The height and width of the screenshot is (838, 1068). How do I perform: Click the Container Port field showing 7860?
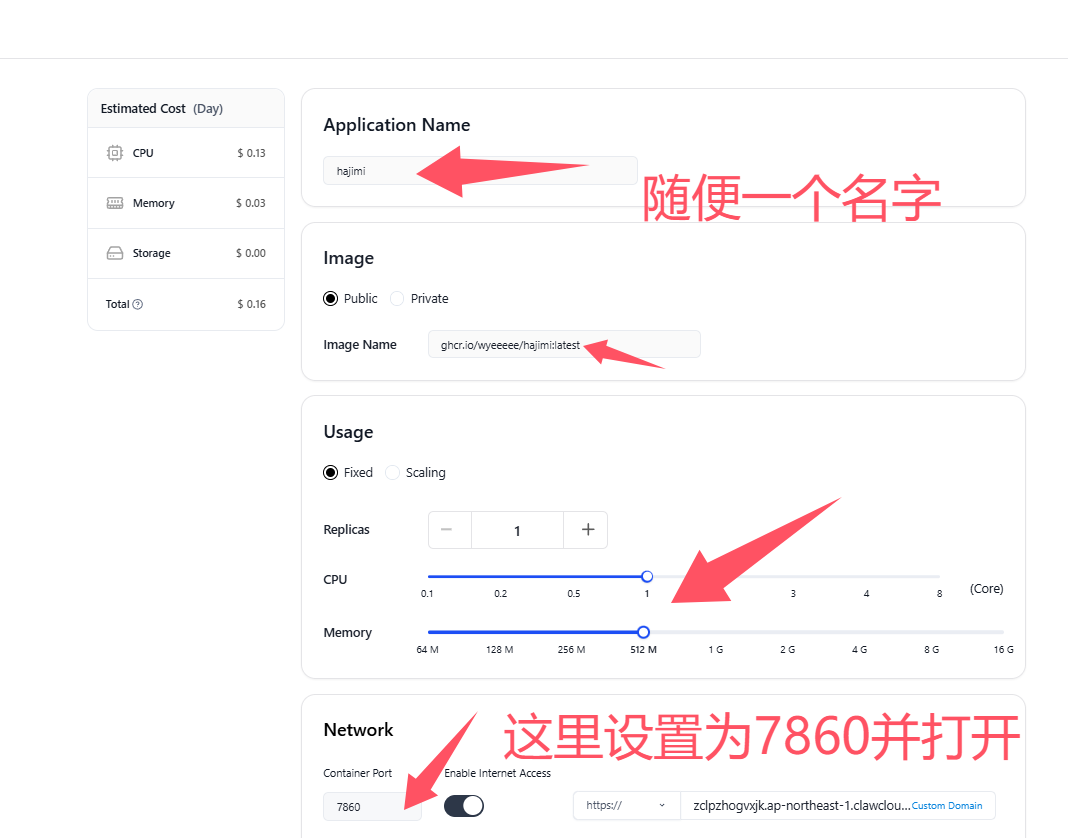[372, 806]
